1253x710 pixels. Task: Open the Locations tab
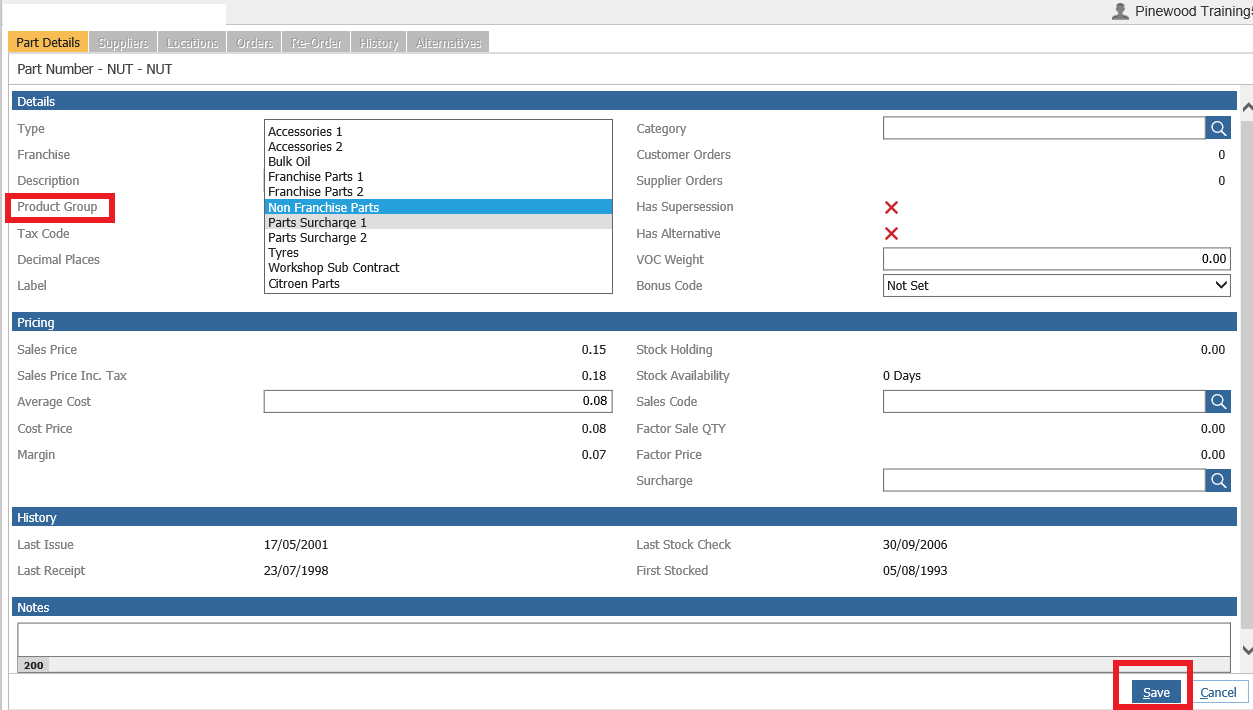pos(192,42)
